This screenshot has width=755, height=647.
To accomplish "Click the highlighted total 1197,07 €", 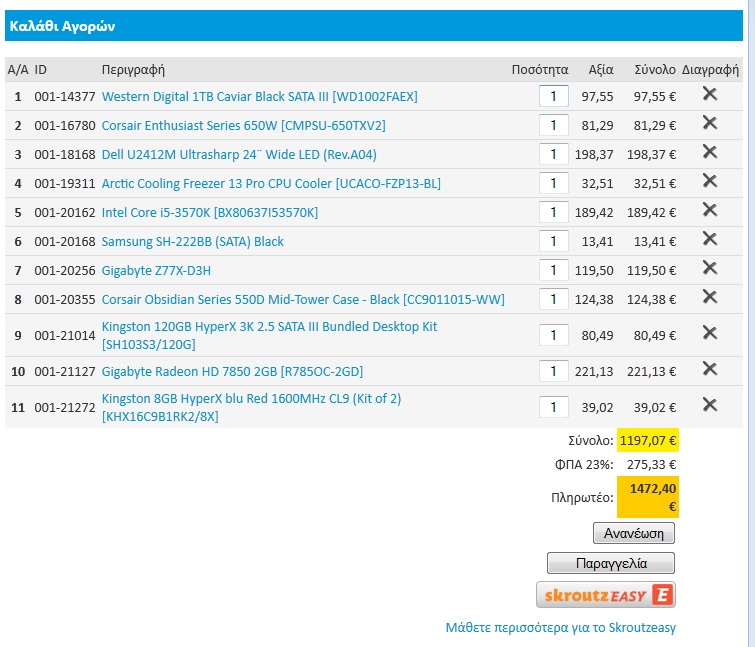I will 648,440.
